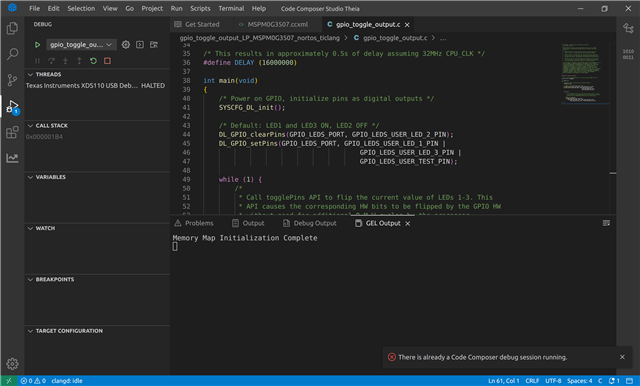This screenshot has height=386, width=640.
Task: Open the debug console icon
Action: click(x=140, y=44)
